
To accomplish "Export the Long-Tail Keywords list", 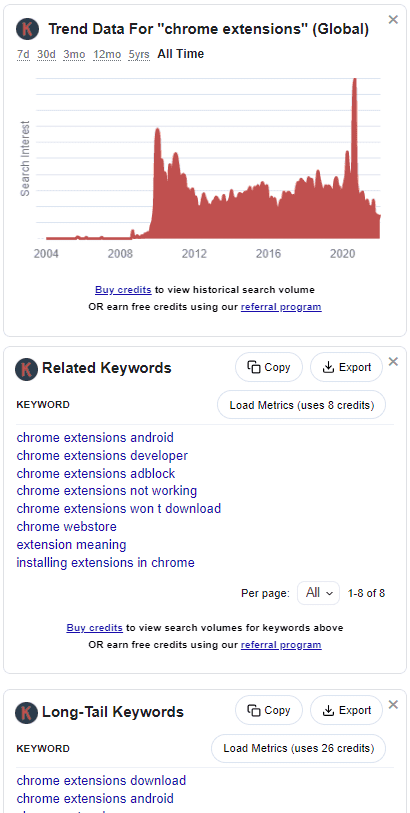I will tap(347, 710).
